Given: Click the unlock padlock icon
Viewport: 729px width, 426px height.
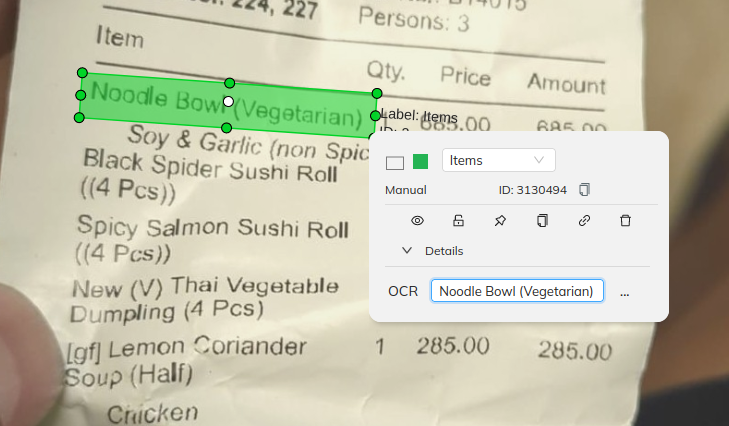Looking at the screenshot, I should [458, 220].
